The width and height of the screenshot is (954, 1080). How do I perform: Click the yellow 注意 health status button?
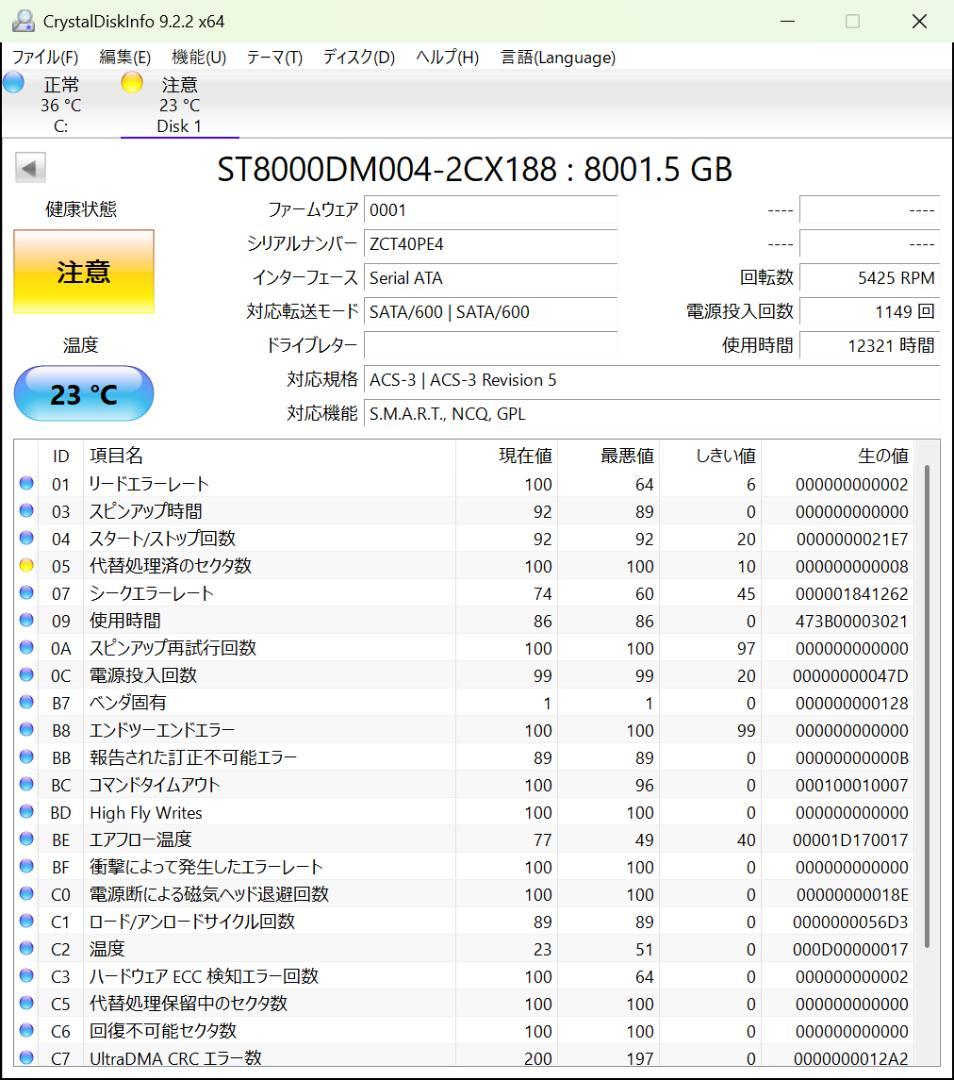click(x=83, y=273)
